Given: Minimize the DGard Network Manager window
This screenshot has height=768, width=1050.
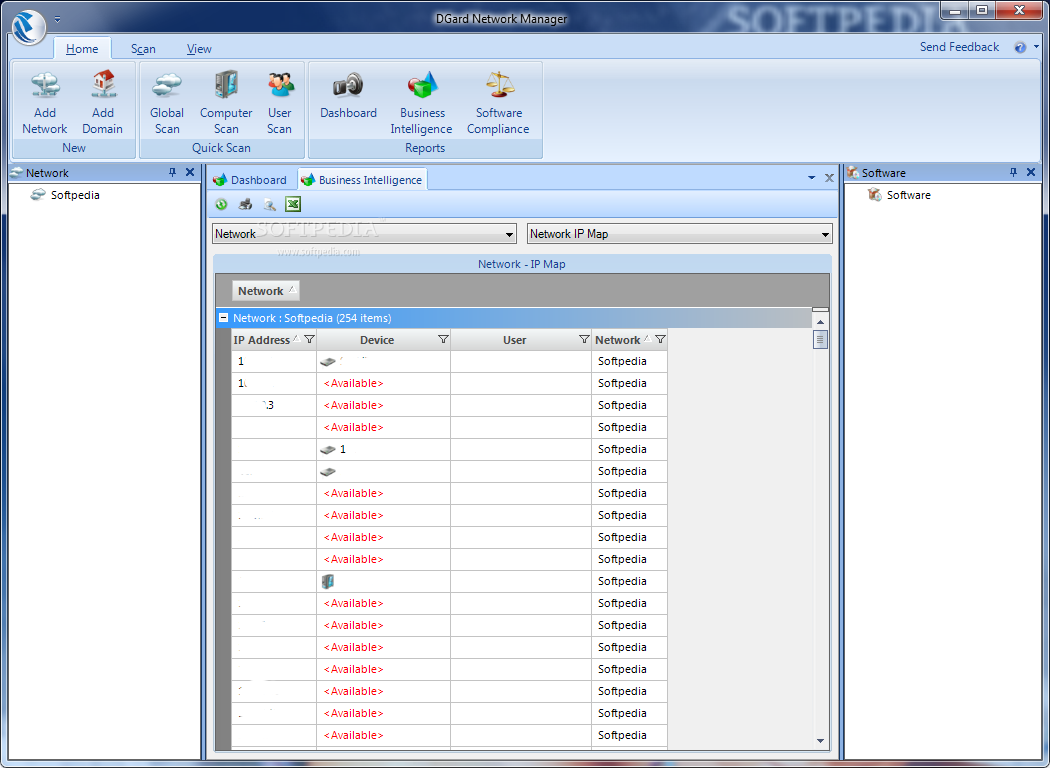Looking at the screenshot, I should (955, 10).
